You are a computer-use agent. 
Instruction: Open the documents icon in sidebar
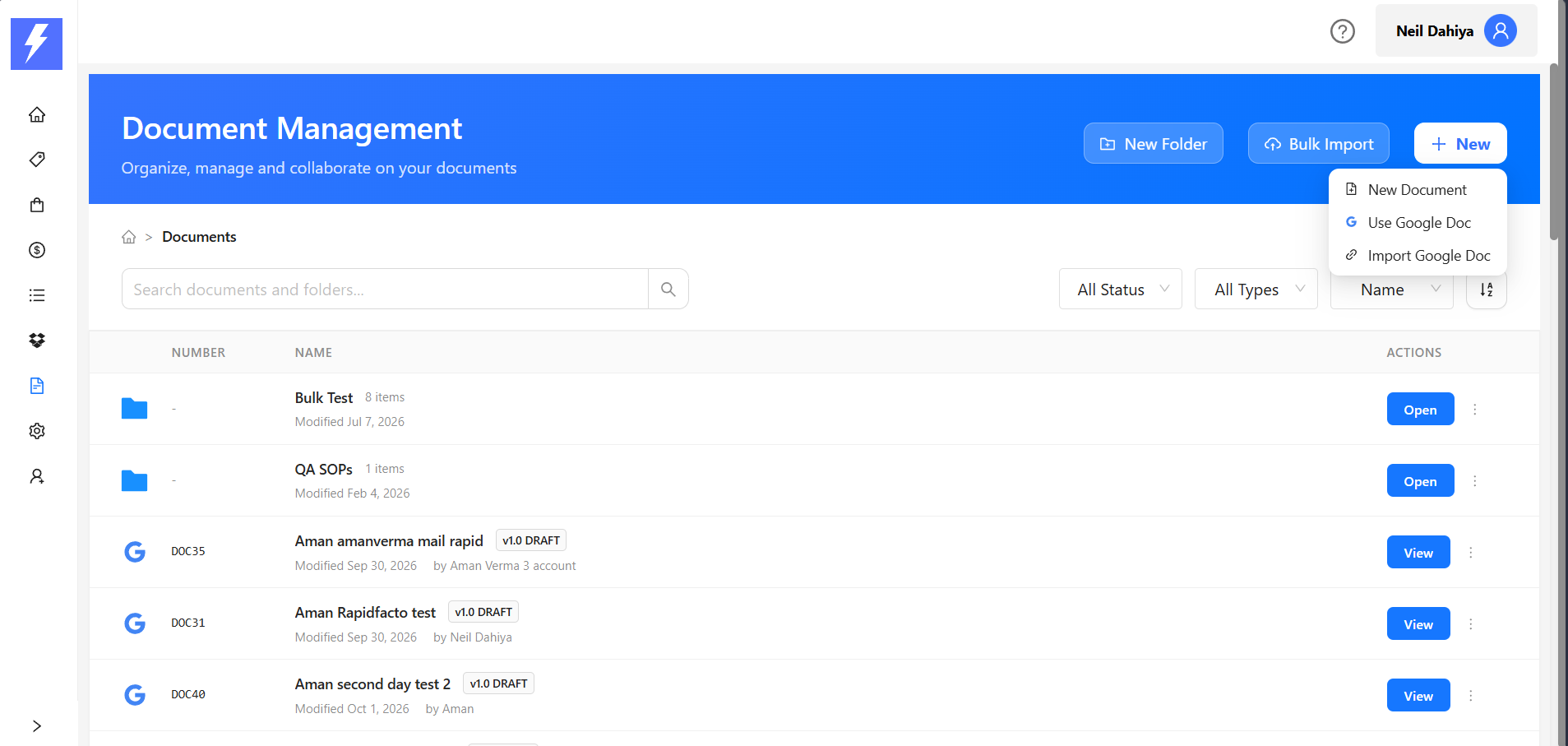37,386
